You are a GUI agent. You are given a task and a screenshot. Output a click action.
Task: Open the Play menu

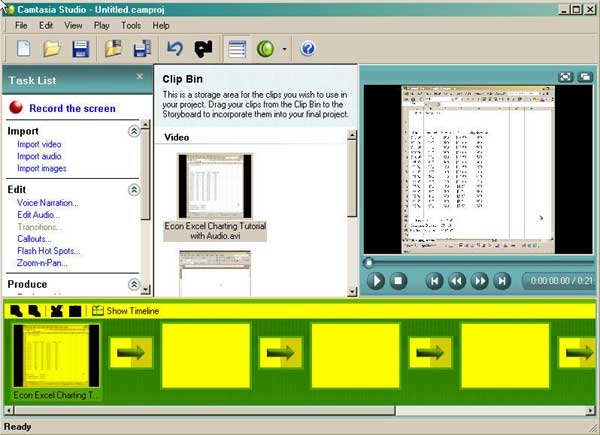click(x=101, y=26)
